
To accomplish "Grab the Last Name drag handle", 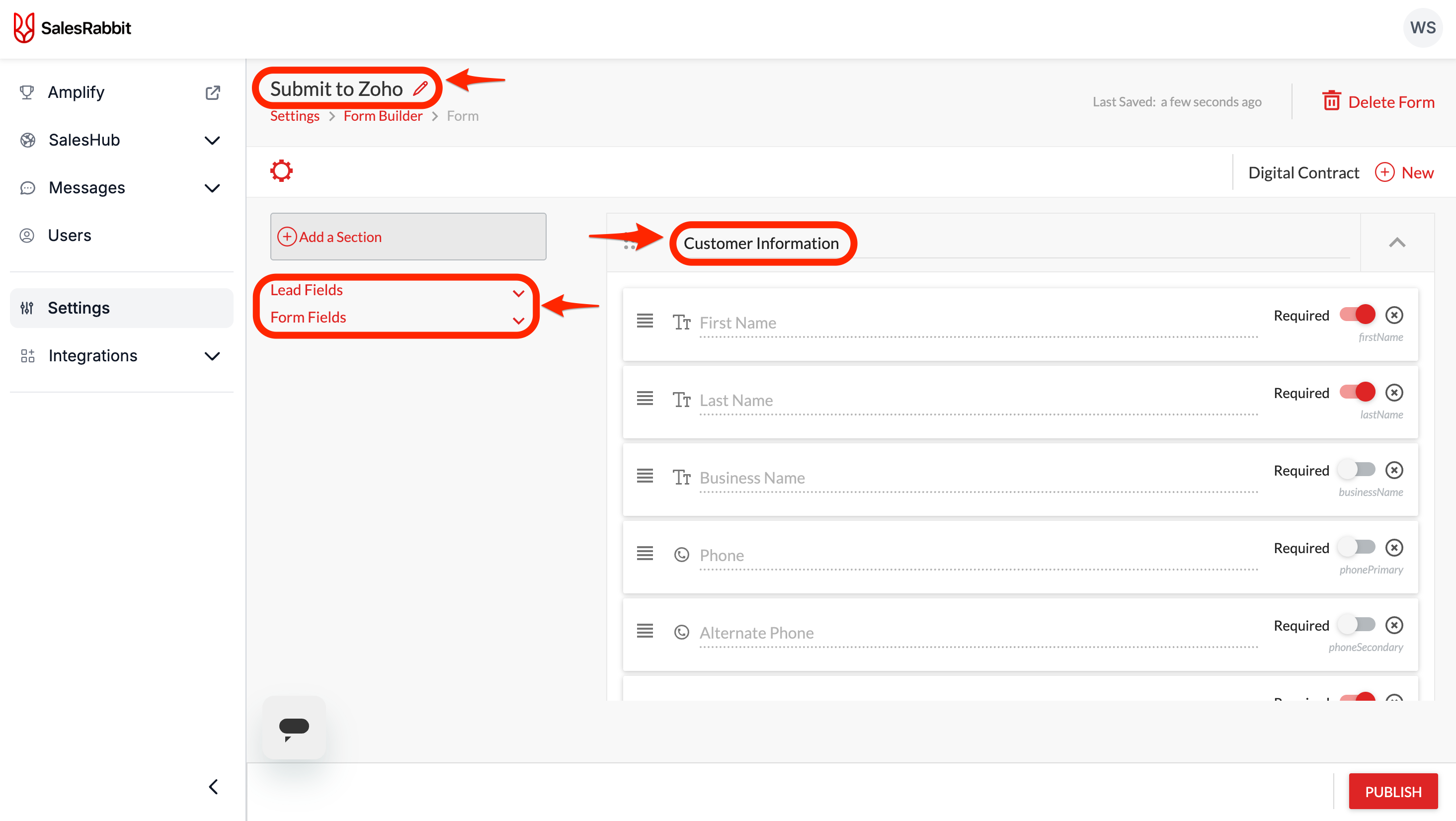I will [645, 398].
